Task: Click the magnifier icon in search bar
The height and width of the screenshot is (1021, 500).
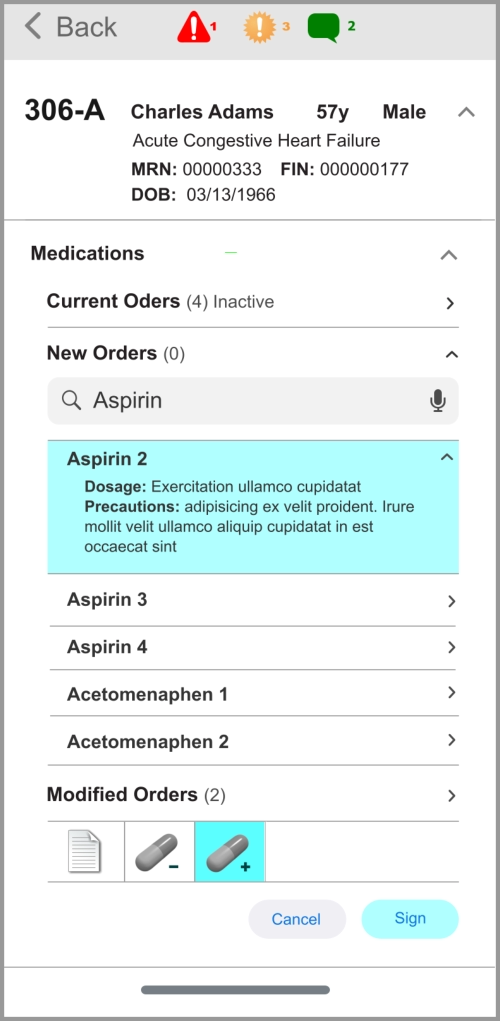Action: point(72,400)
